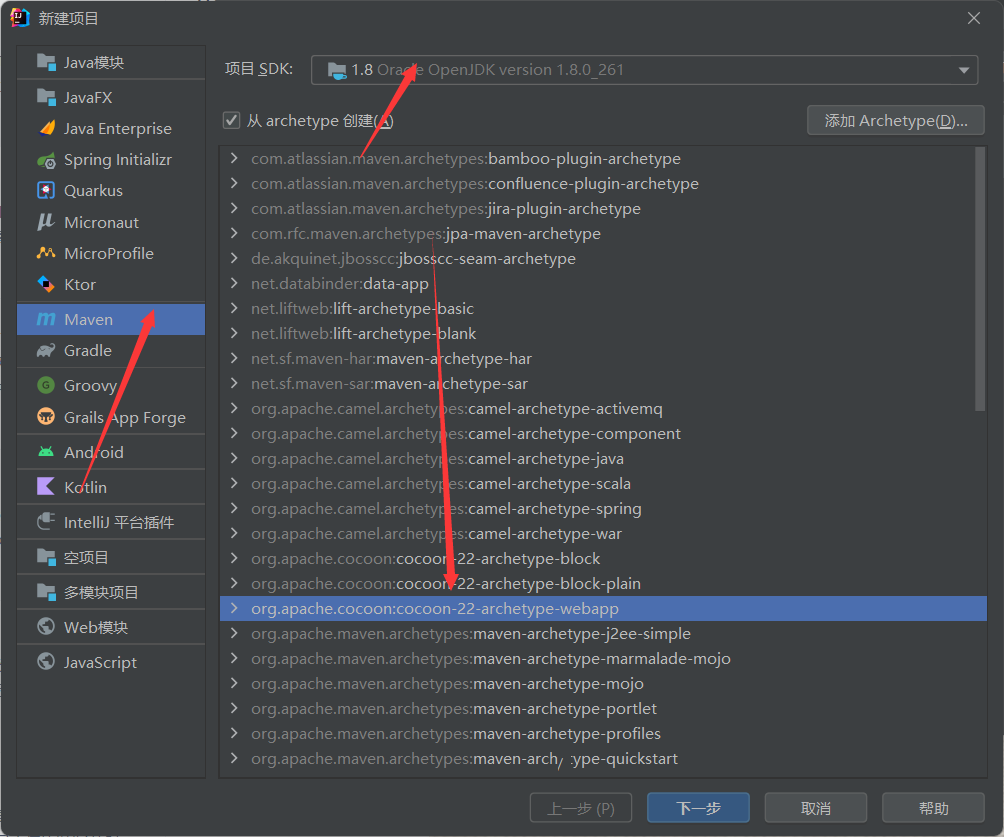Screen dimensions: 1004x837
Task: Select maven-archetype-j2ee-simple row
Action: click(603, 633)
